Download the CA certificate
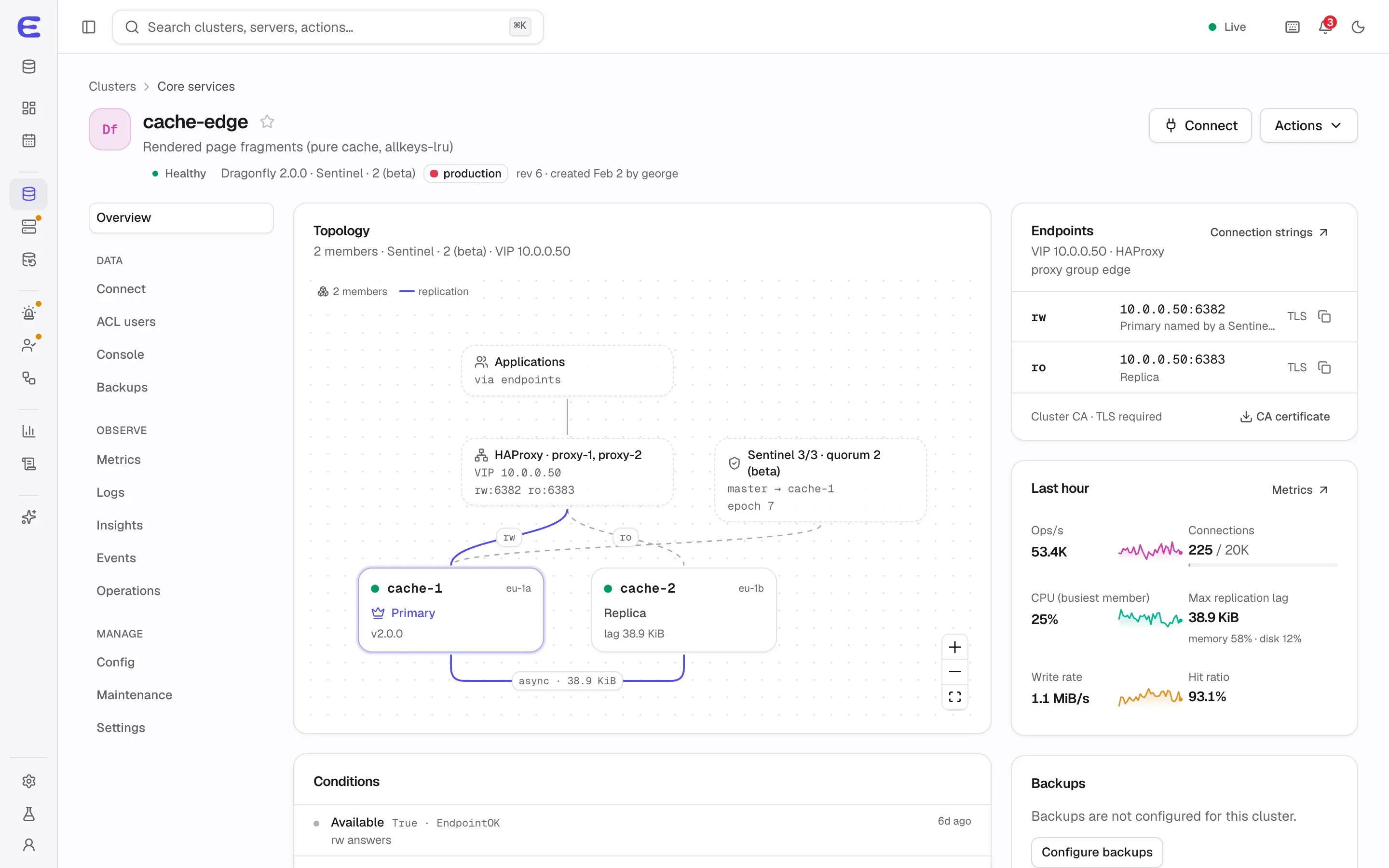 coord(1284,416)
